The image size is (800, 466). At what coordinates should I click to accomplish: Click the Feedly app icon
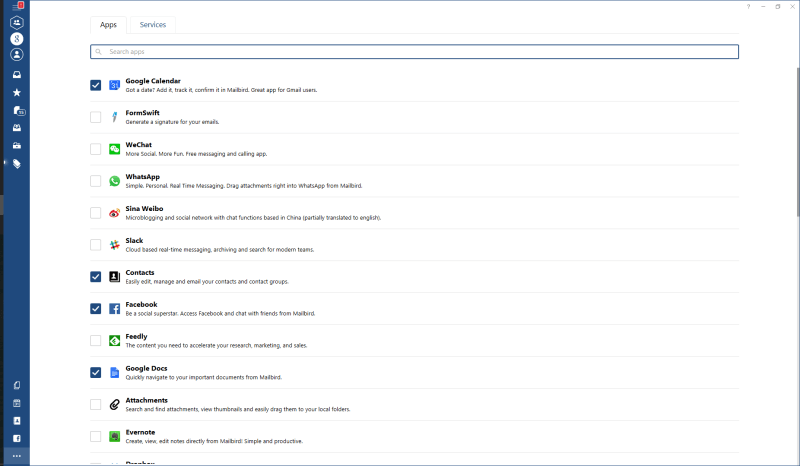[114, 340]
